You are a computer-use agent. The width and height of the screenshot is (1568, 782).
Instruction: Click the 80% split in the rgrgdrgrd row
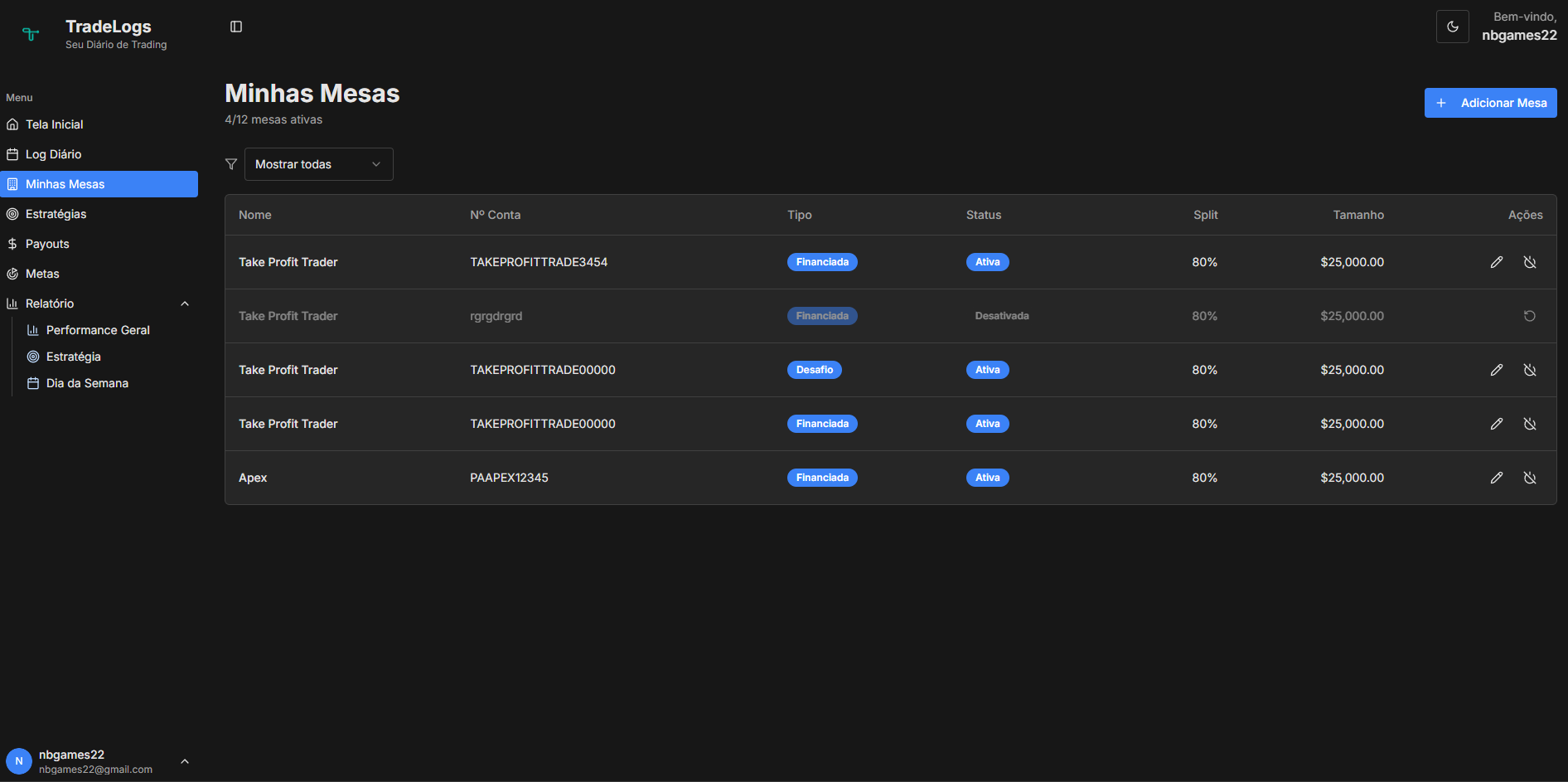click(1205, 316)
